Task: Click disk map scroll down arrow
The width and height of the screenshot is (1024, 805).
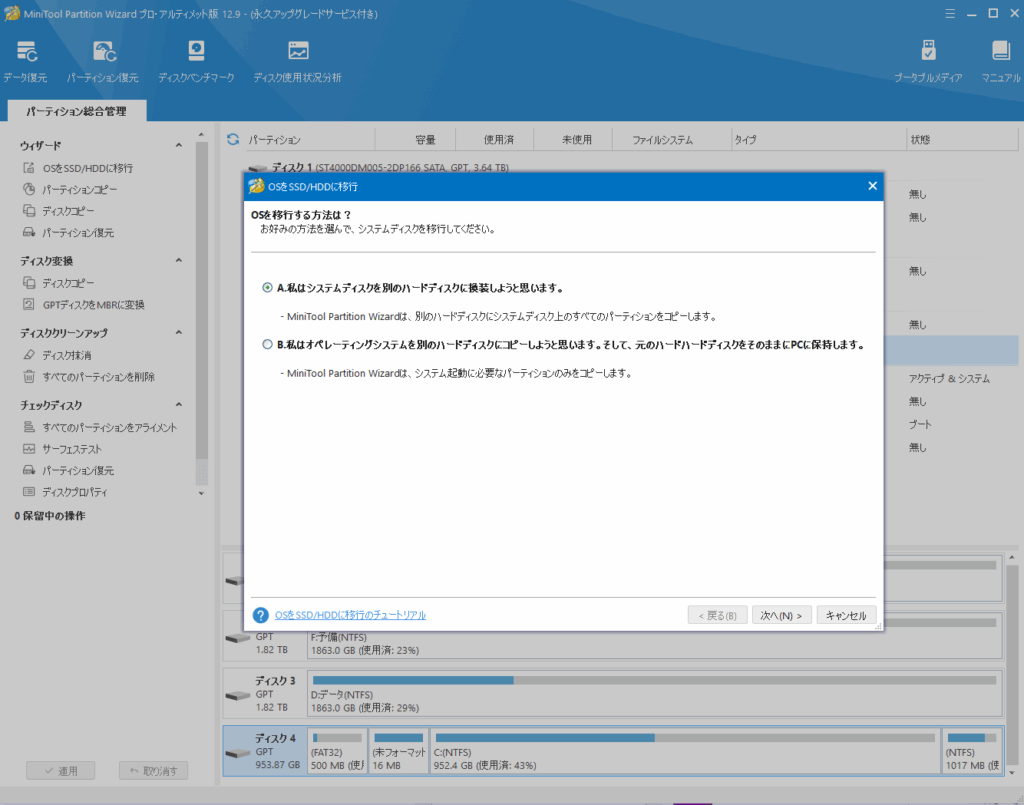Action: click(1012, 772)
